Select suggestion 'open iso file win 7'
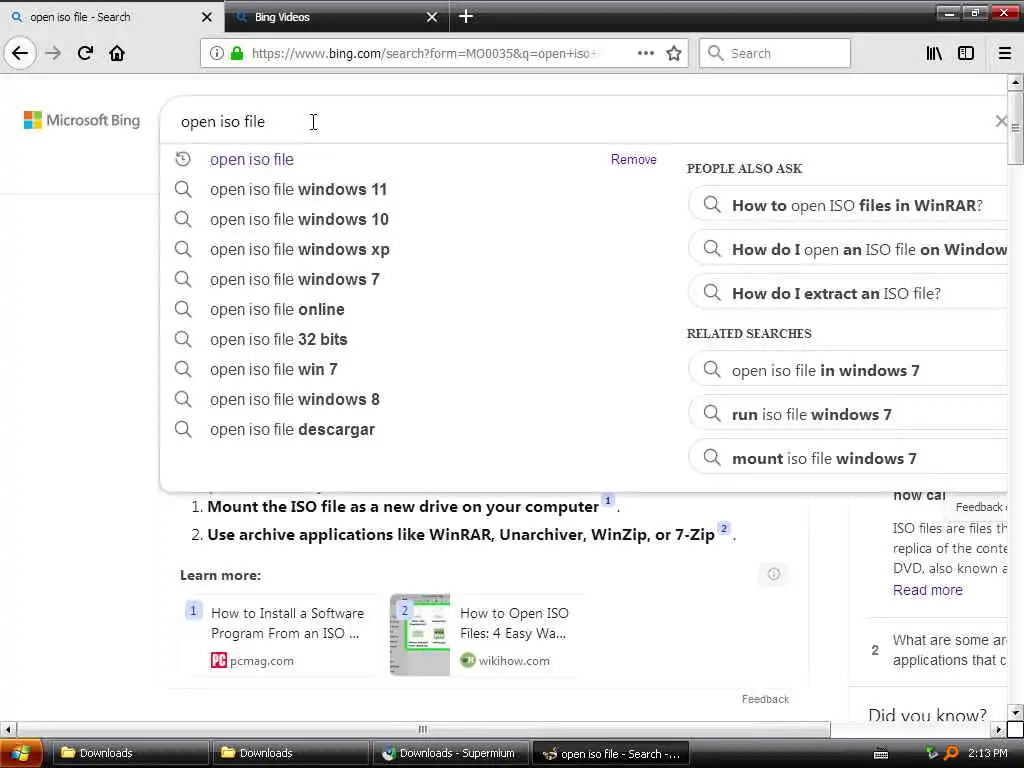Image resolution: width=1024 pixels, height=768 pixels. click(x=274, y=370)
